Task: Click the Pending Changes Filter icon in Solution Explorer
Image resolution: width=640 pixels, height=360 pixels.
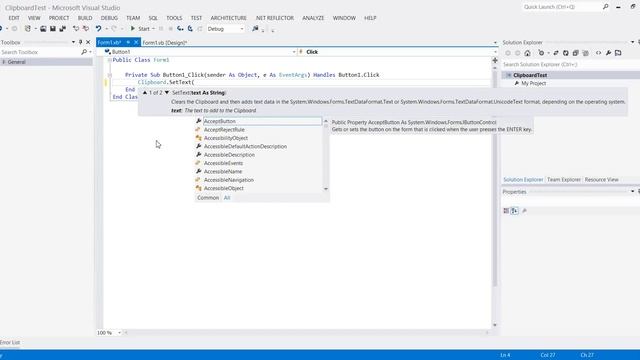Action: click(x=541, y=53)
